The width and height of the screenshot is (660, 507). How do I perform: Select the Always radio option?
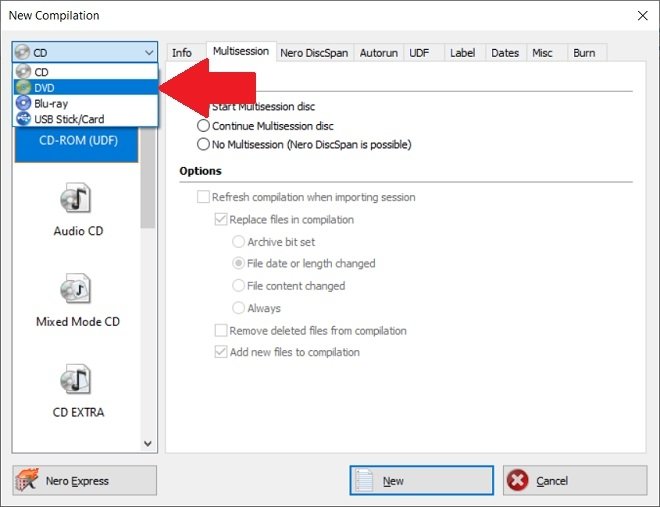(x=239, y=308)
